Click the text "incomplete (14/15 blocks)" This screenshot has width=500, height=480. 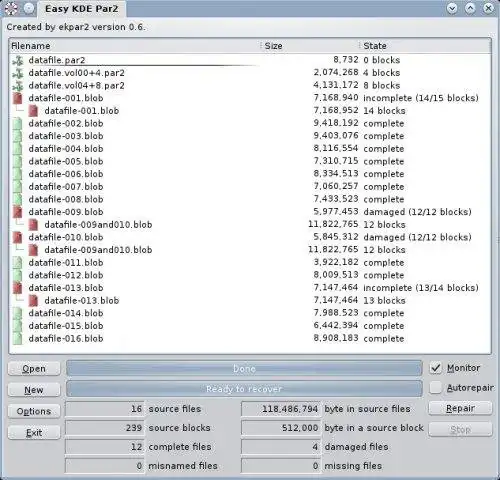[421, 98]
